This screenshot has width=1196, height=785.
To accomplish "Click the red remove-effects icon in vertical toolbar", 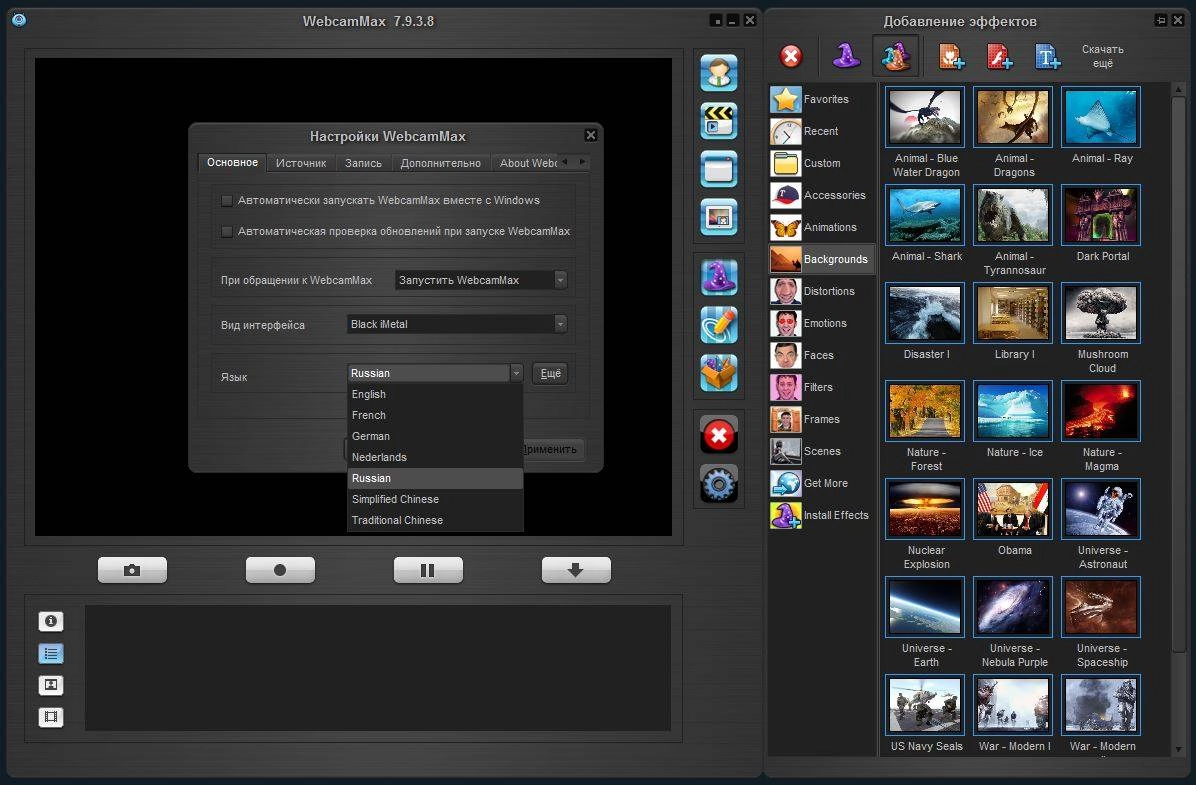I will (719, 436).
